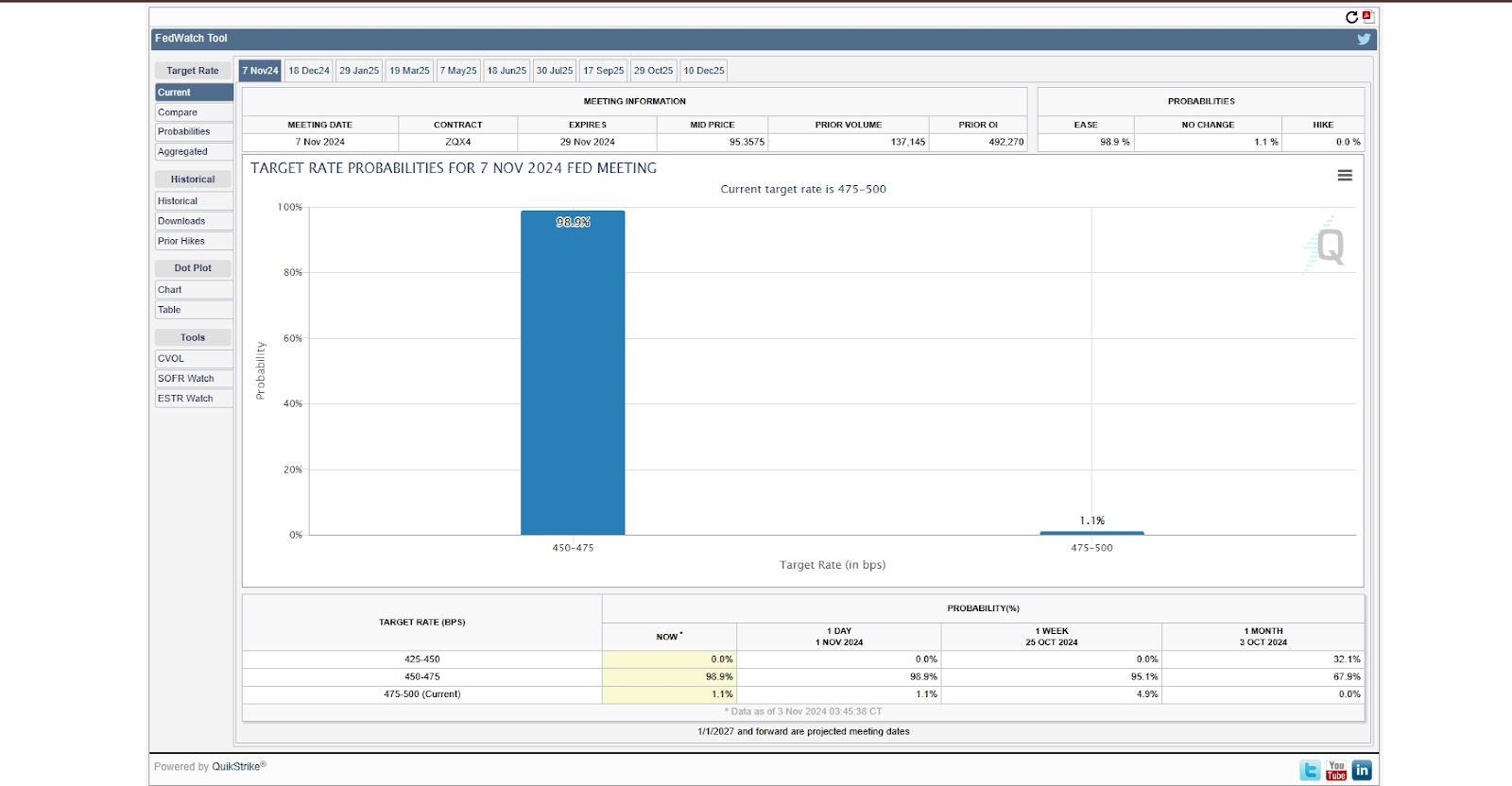Click the NO CHANGE value 1.1 %
Image resolution: width=1512 pixels, height=786 pixels.
[1266, 142]
